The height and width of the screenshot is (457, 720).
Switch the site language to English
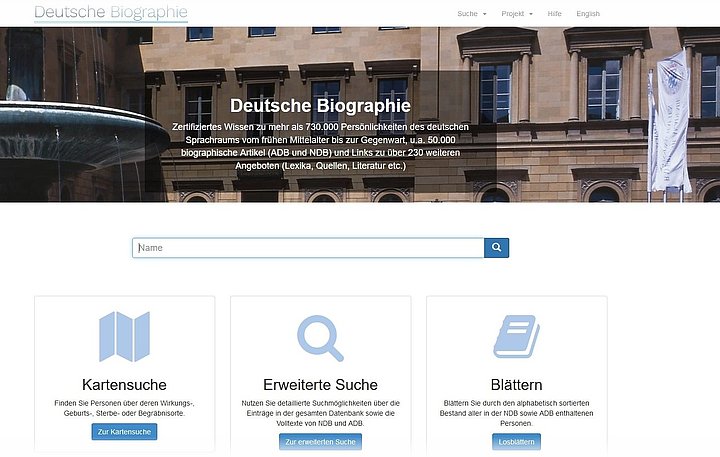(588, 14)
